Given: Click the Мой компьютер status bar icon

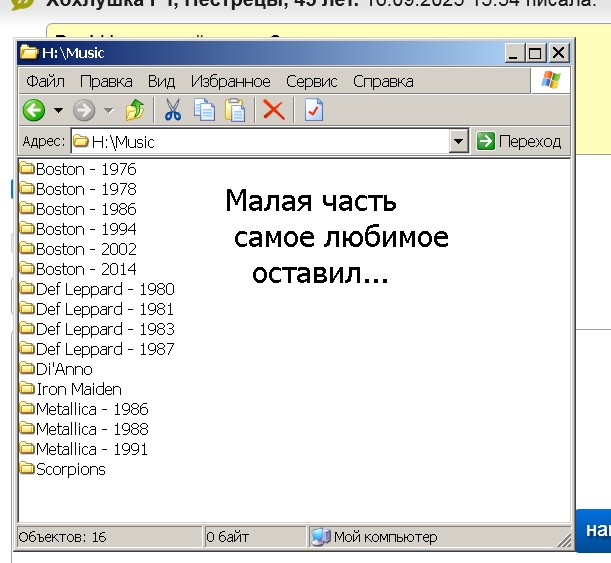Looking at the screenshot, I should [321, 537].
